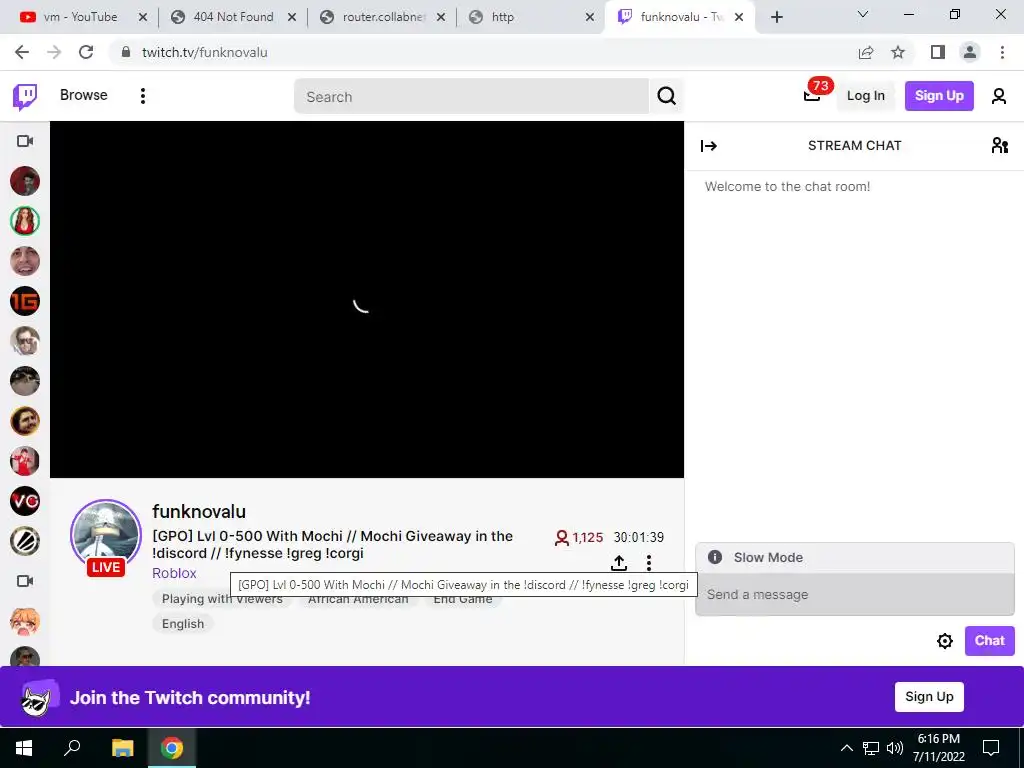The width and height of the screenshot is (1024, 768).
Task: Click the top Sign Up button
Action: pyautogui.click(x=939, y=95)
